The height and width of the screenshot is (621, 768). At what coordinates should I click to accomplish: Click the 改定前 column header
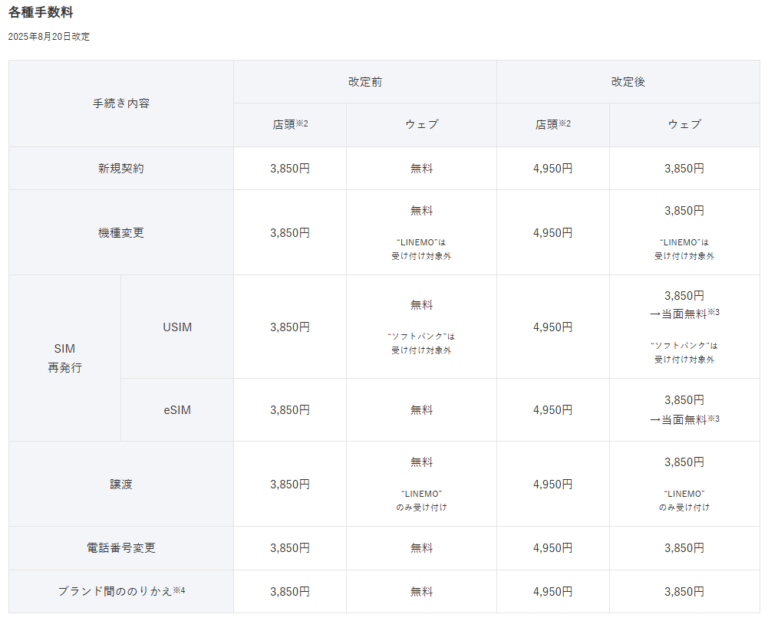(x=364, y=81)
